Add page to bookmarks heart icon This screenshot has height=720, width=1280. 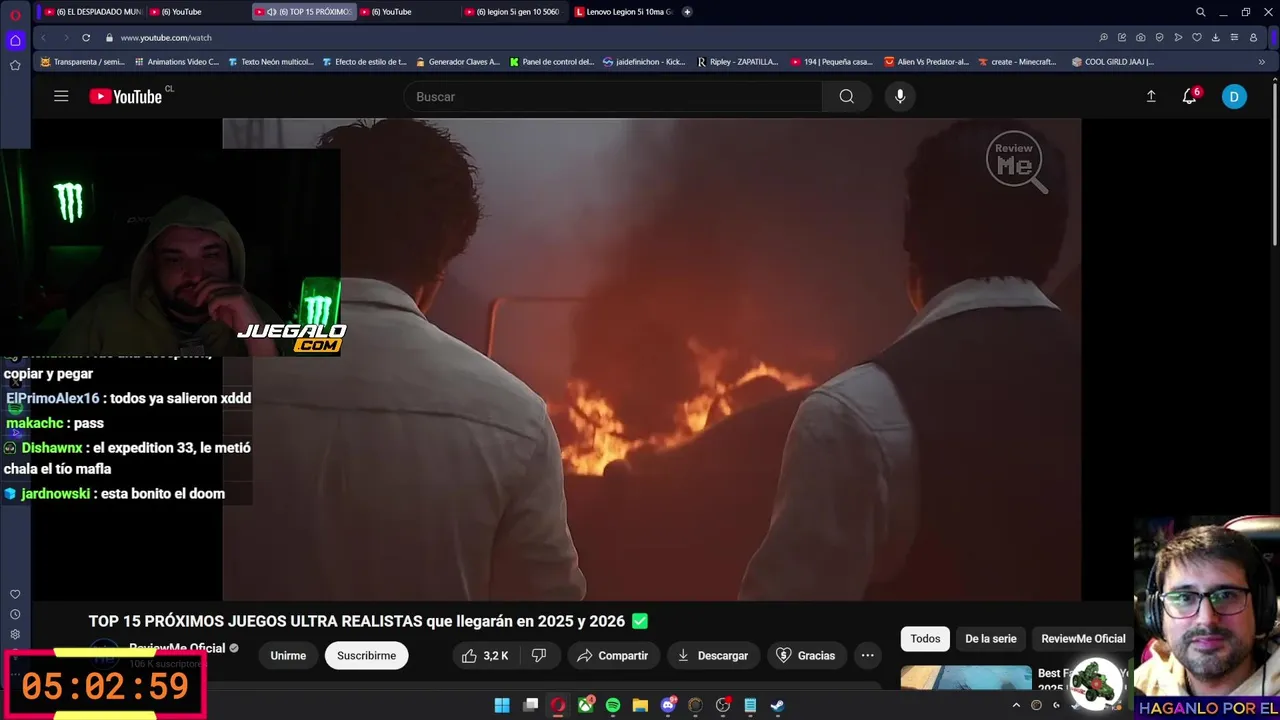(1197, 37)
